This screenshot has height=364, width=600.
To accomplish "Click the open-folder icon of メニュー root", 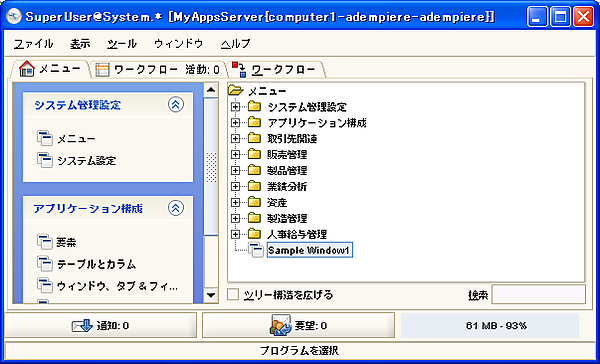I will coord(236,91).
